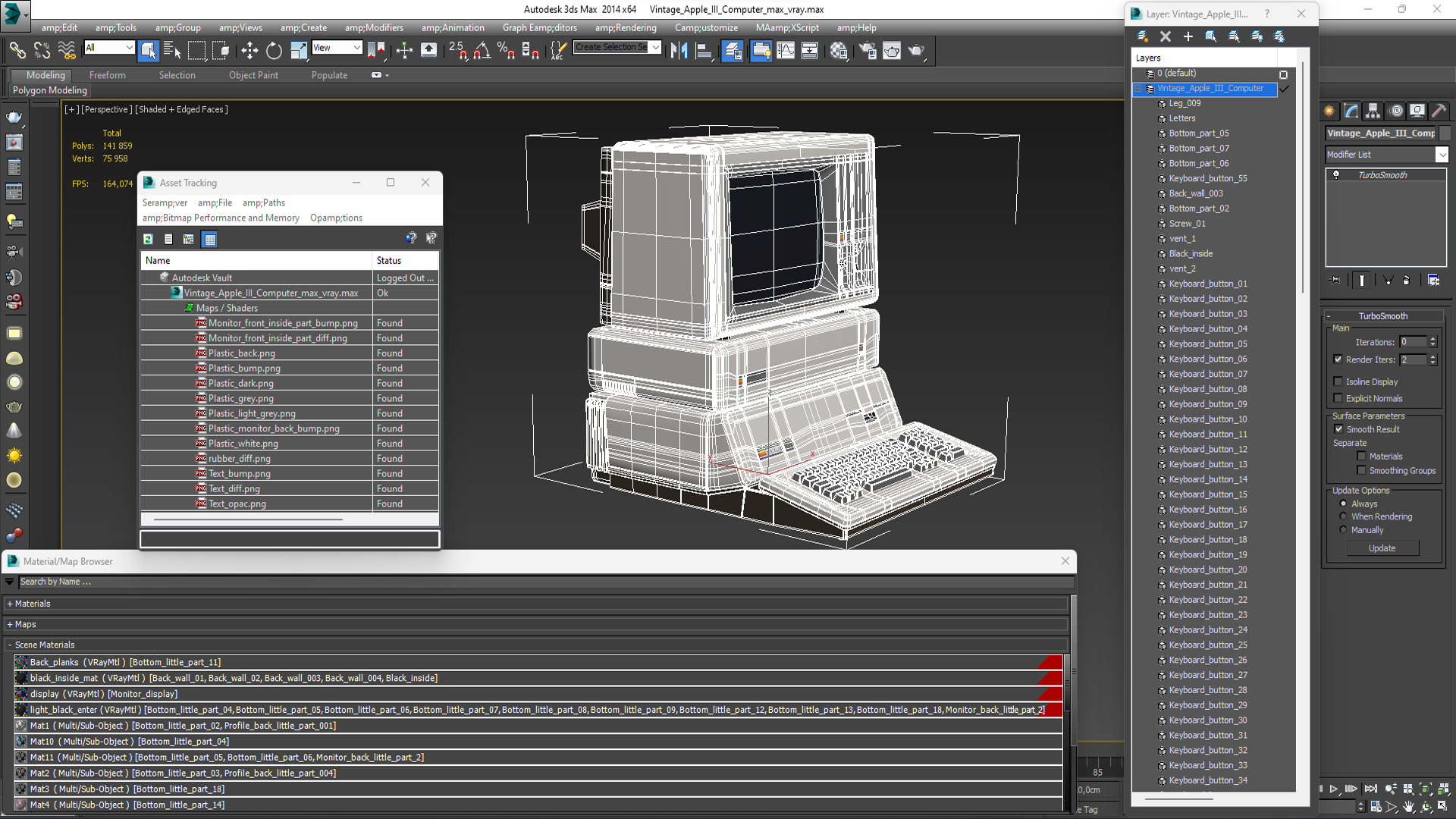This screenshot has height=819, width=1456.
Task: Collapse the Scene Materials group
Action: click(x=10, y=645)
